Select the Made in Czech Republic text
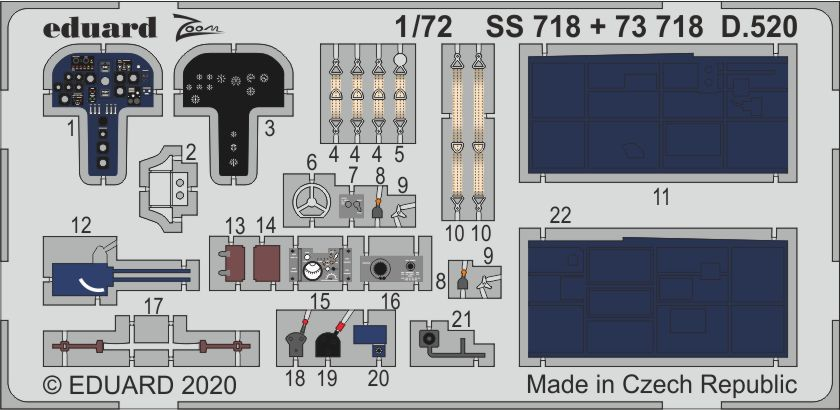 click(661, 385)
